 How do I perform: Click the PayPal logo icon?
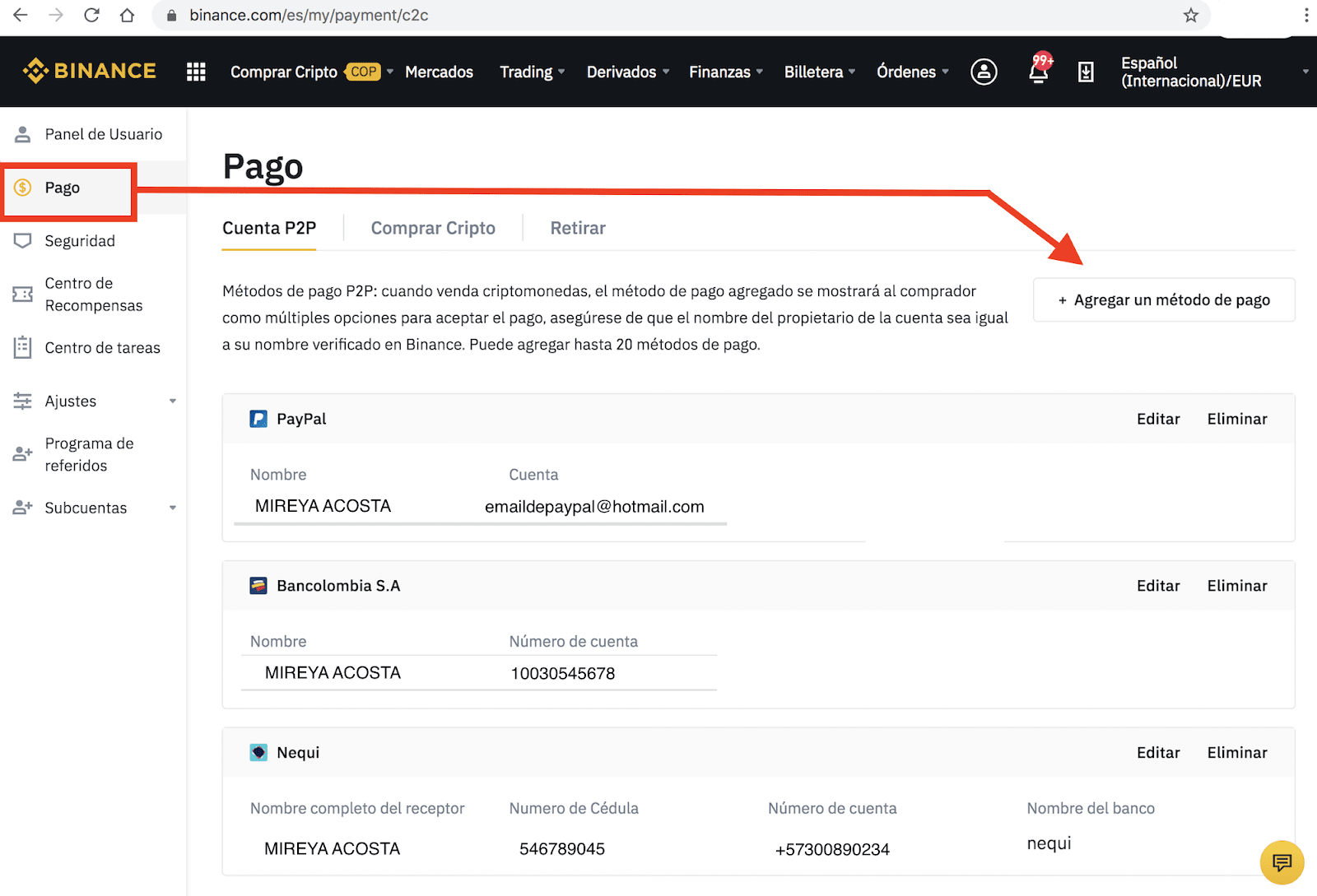pyautogui.click(x=258, y=419)
